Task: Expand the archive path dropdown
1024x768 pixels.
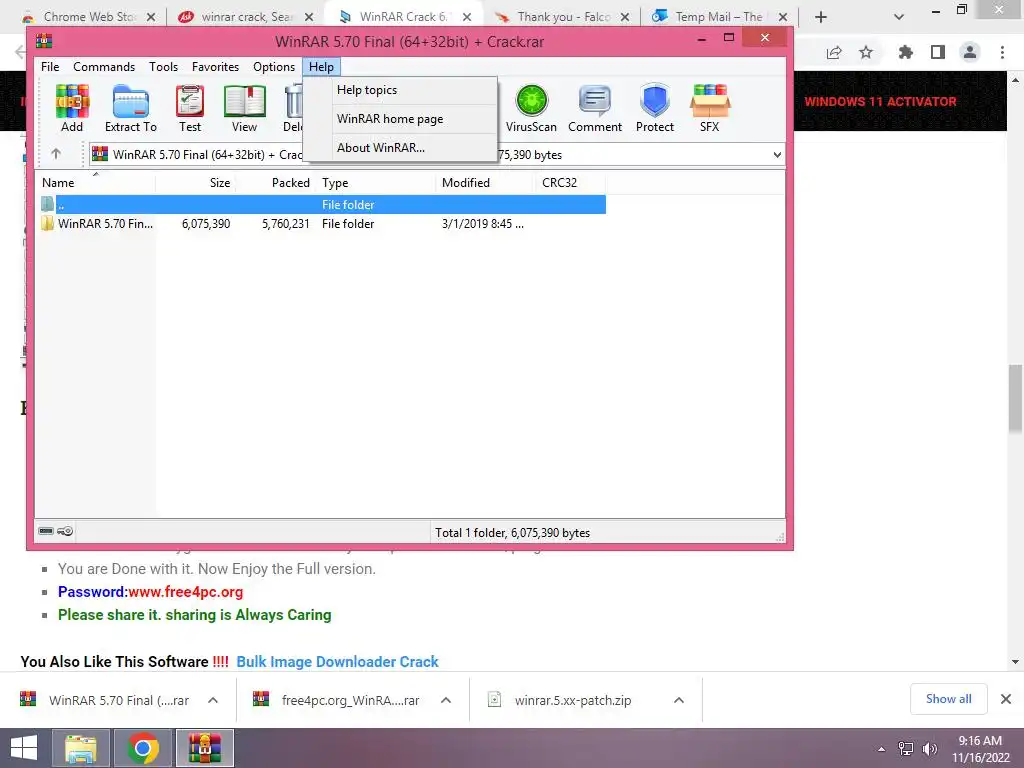Action: click(777, 155)
